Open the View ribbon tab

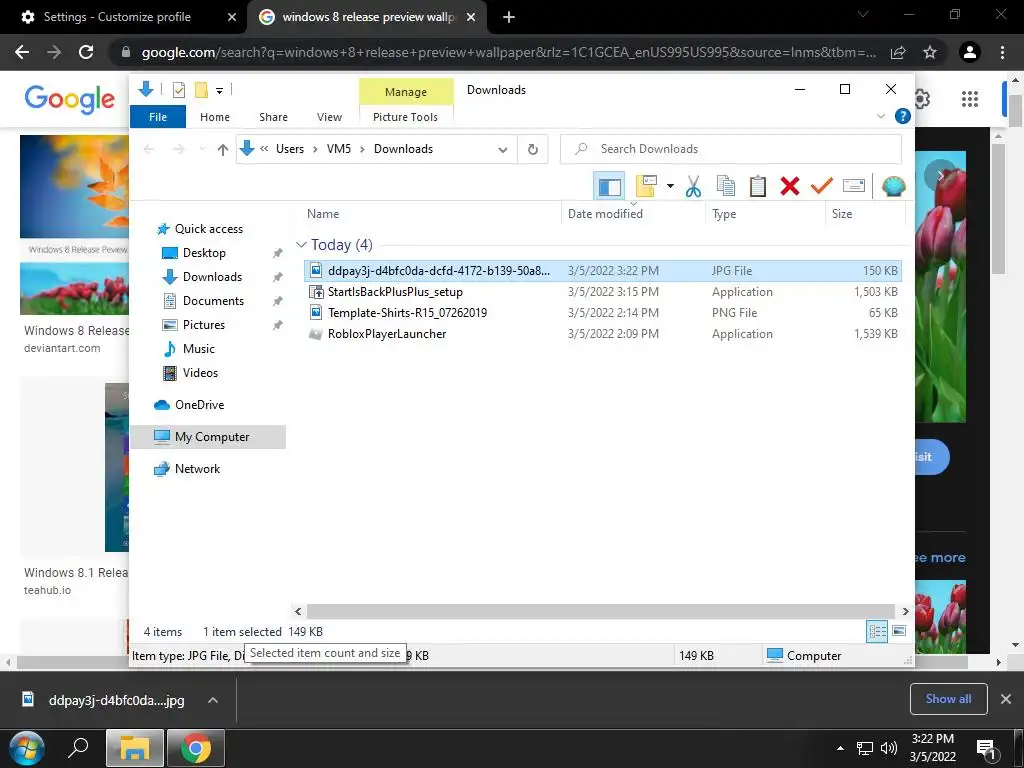tap(329, 117)
